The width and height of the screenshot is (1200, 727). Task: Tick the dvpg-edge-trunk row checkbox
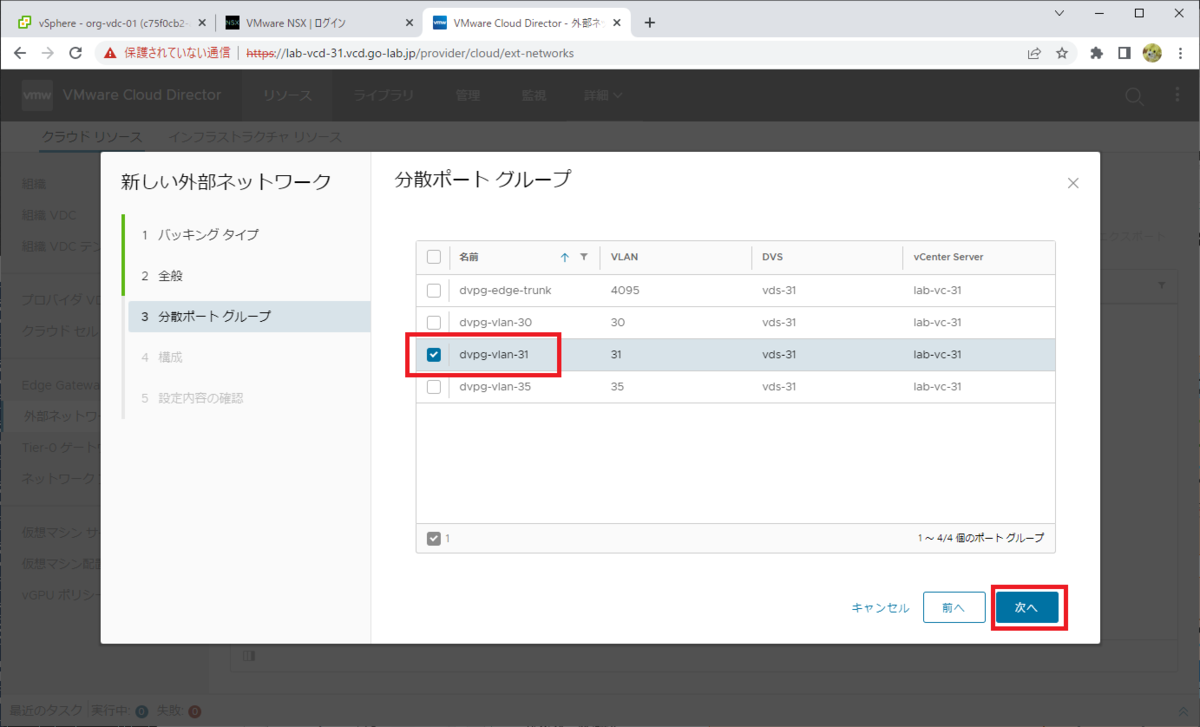(x=434, y=290)
